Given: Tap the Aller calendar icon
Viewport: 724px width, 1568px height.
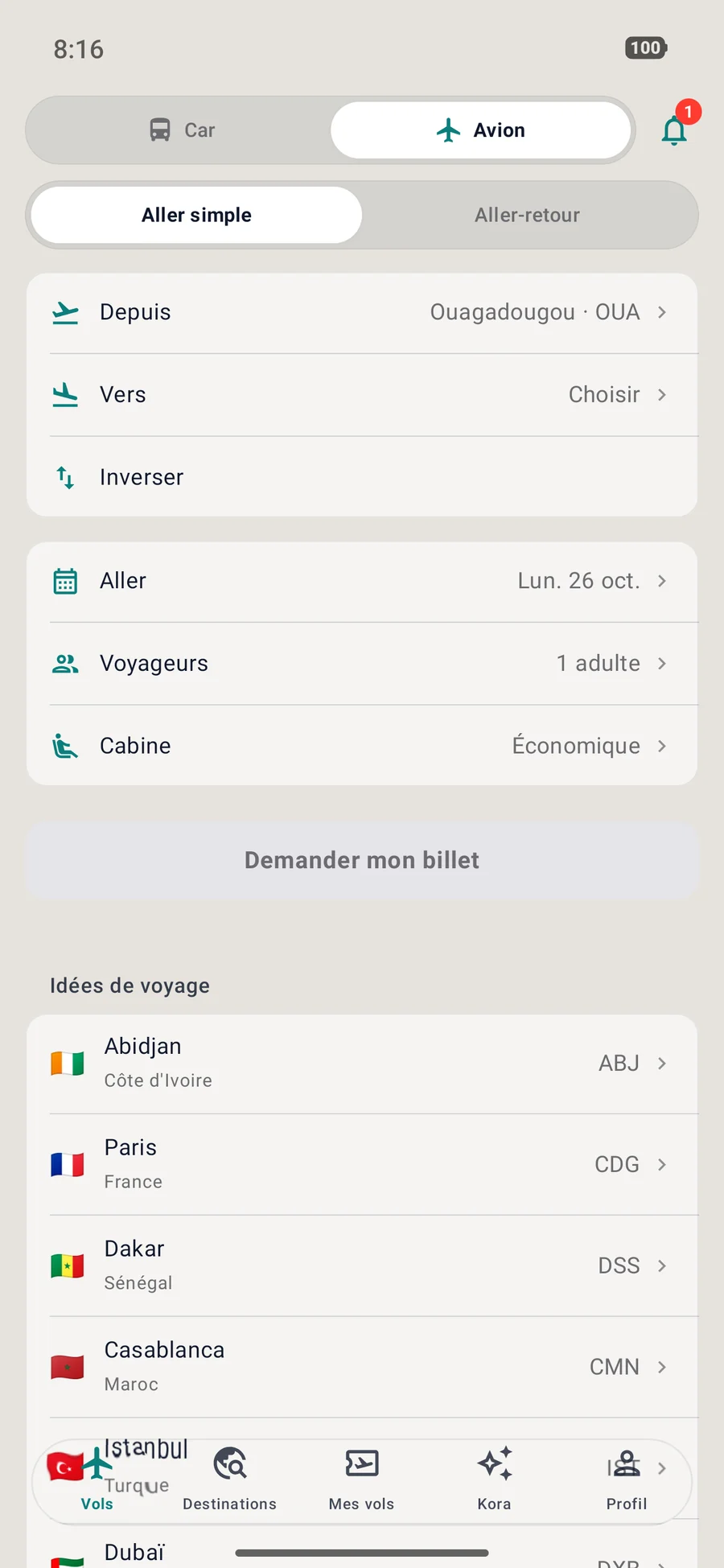Looking at the screenshot, I should pyautogui.click(x=65, y=581).
